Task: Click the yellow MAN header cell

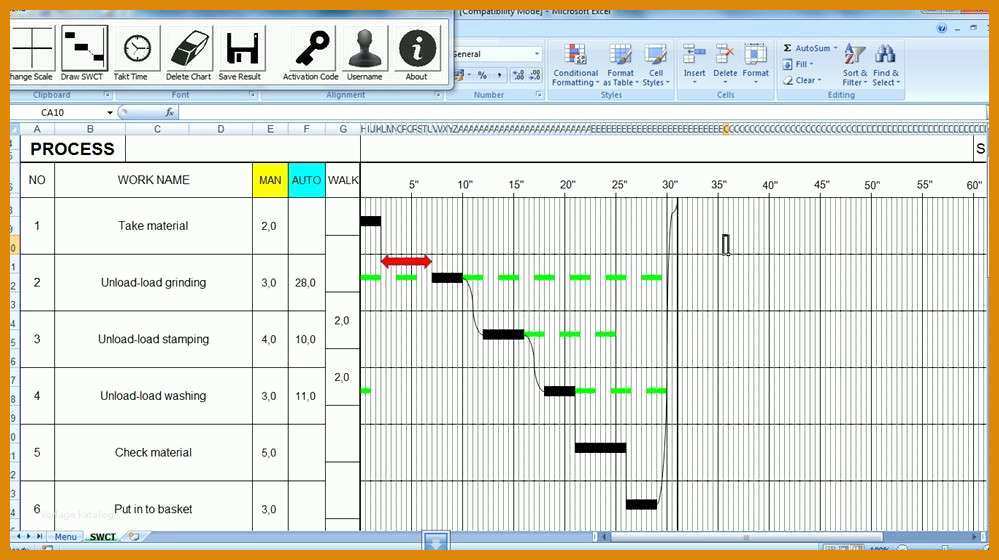Action: coord(270,180)
